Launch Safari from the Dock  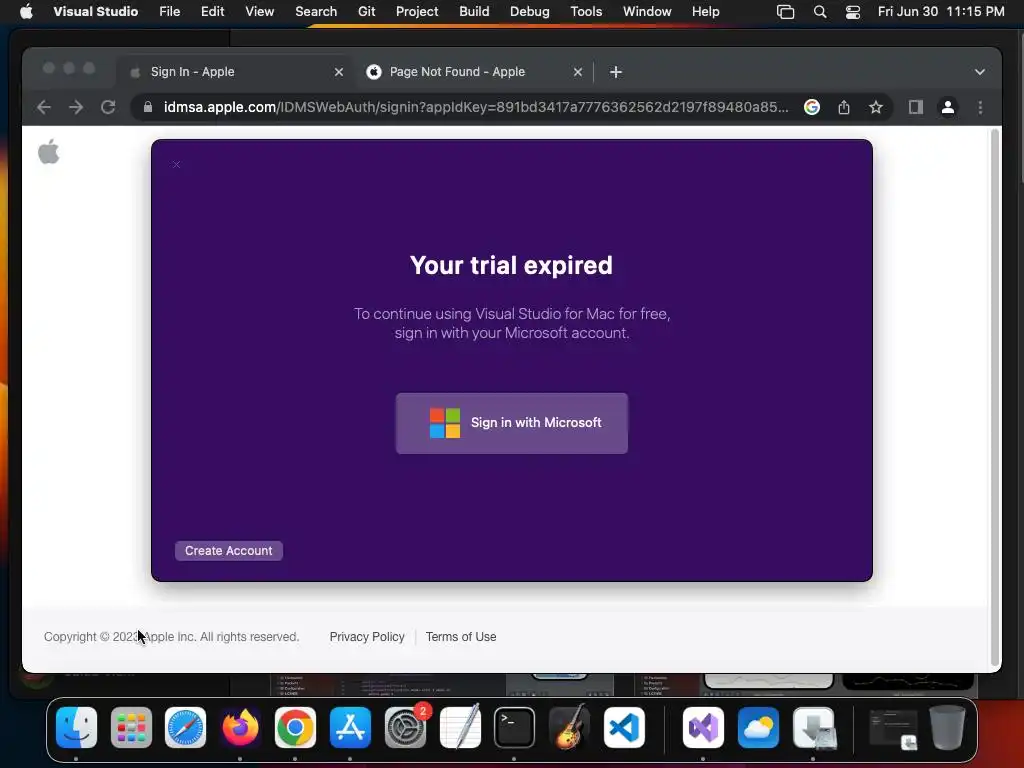tap(185, 728)
